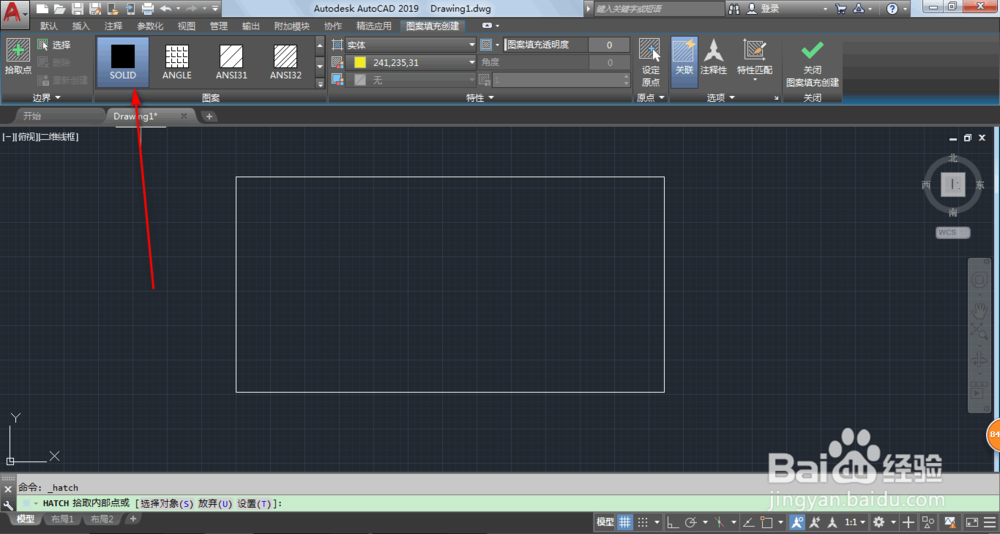Toggle the drawing grid display on status bar
The image size is (1000, 534).
(625, 522)
